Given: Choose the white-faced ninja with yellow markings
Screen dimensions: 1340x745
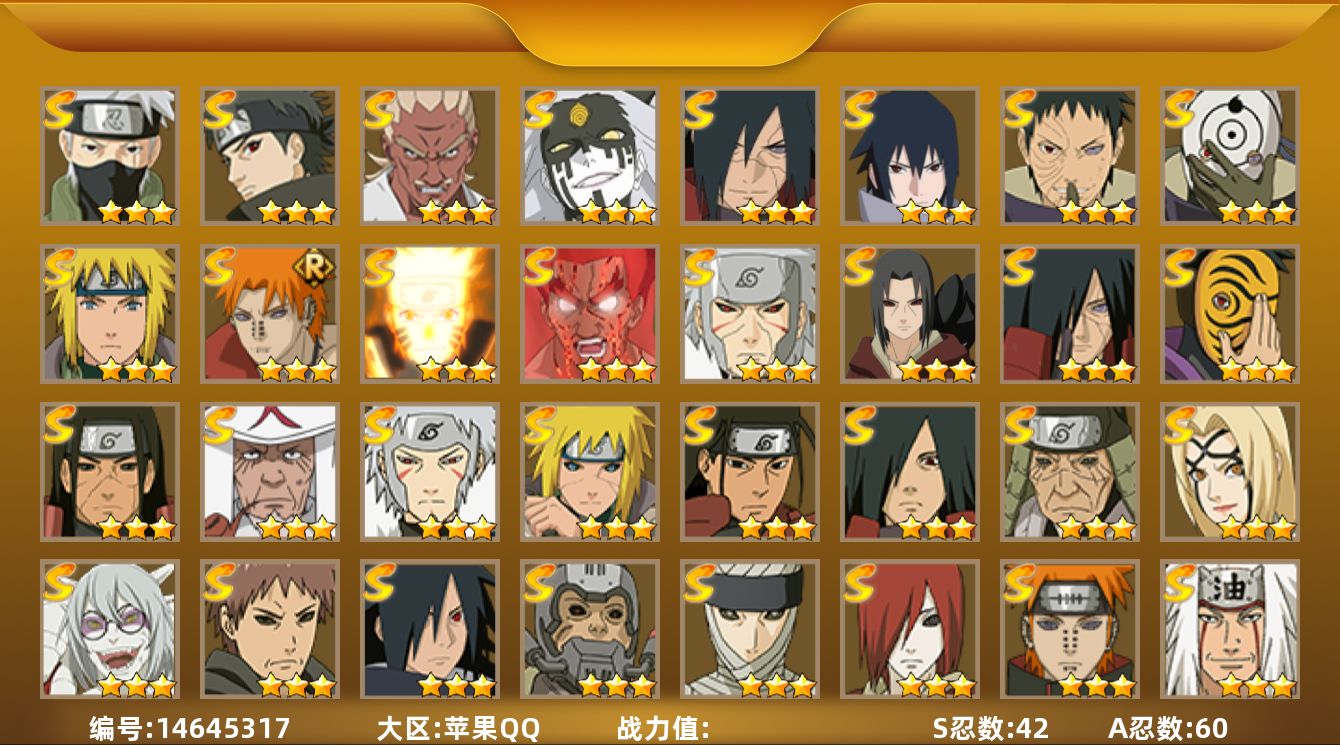Looking at the screenshot, I should pyautogui.click(x=589, y=156).
